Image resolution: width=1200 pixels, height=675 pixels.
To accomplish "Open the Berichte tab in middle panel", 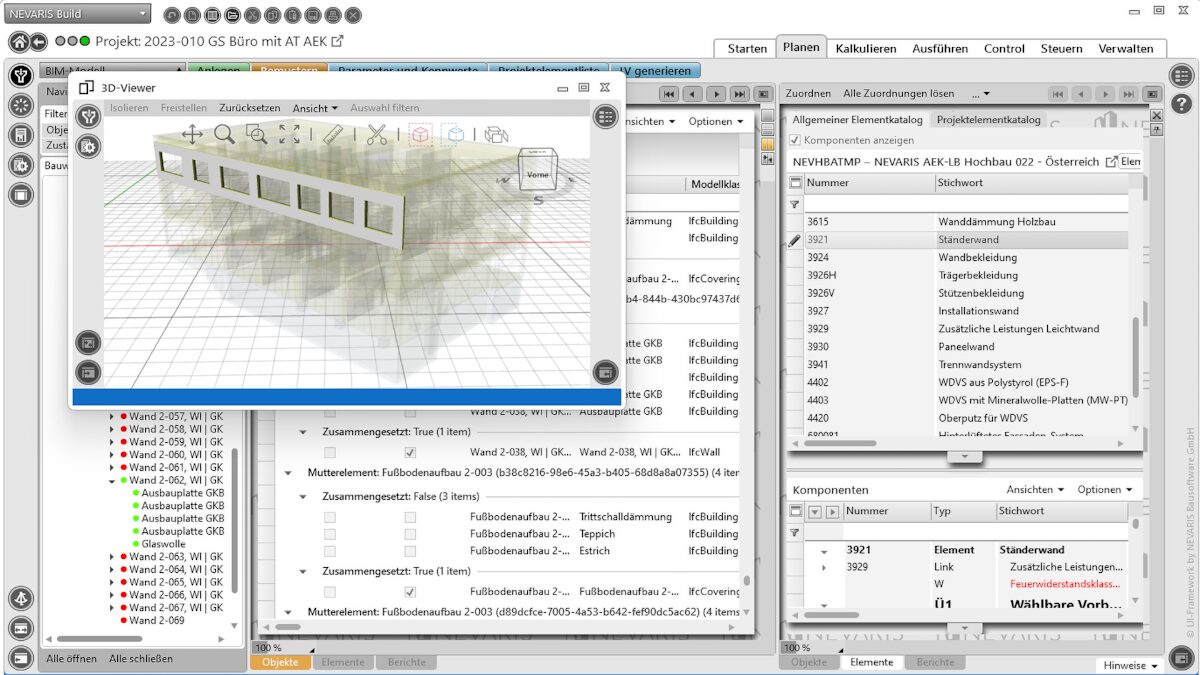I will 406,662.
